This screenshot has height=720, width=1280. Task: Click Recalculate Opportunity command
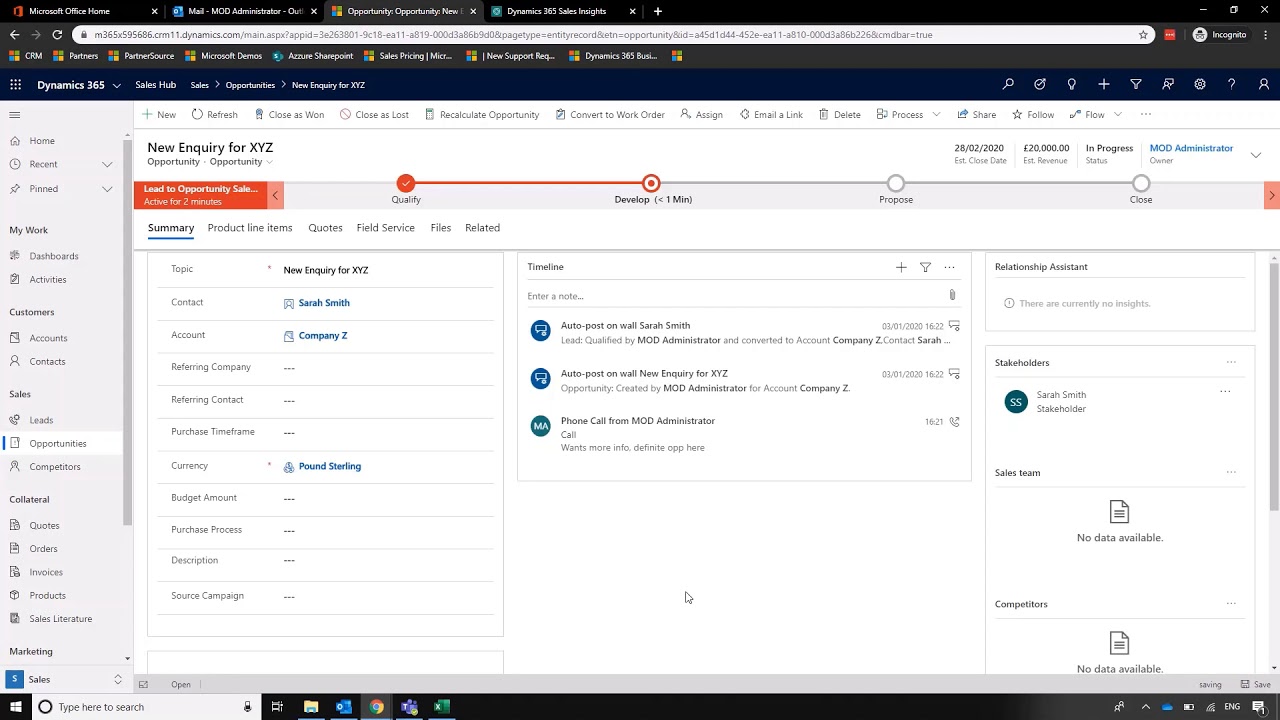(482, 114)
